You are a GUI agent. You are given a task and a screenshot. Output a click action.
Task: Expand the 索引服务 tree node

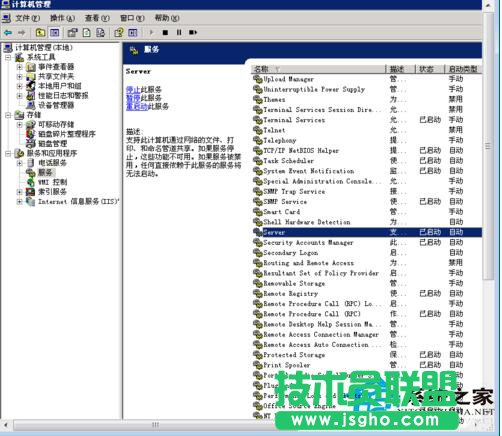(x=19, y=192)
